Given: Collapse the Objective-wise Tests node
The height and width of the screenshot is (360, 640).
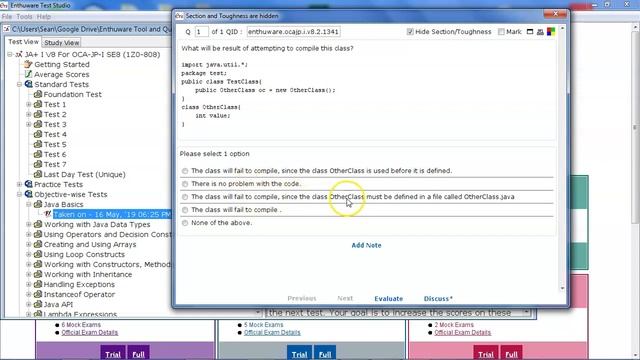Looking at the screenshot, I should 19,194.
